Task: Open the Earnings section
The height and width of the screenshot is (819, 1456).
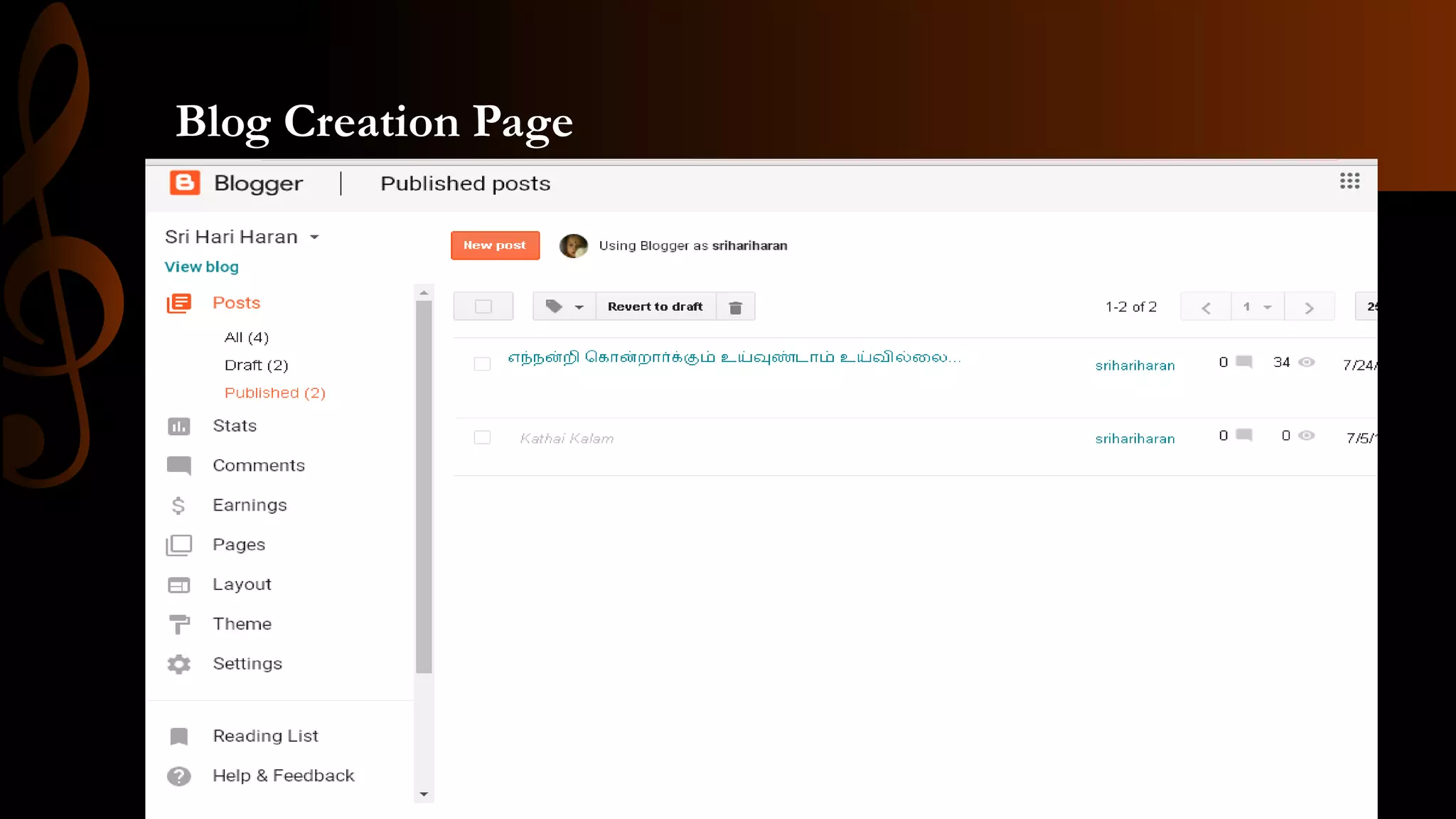Action: (250, 505)
